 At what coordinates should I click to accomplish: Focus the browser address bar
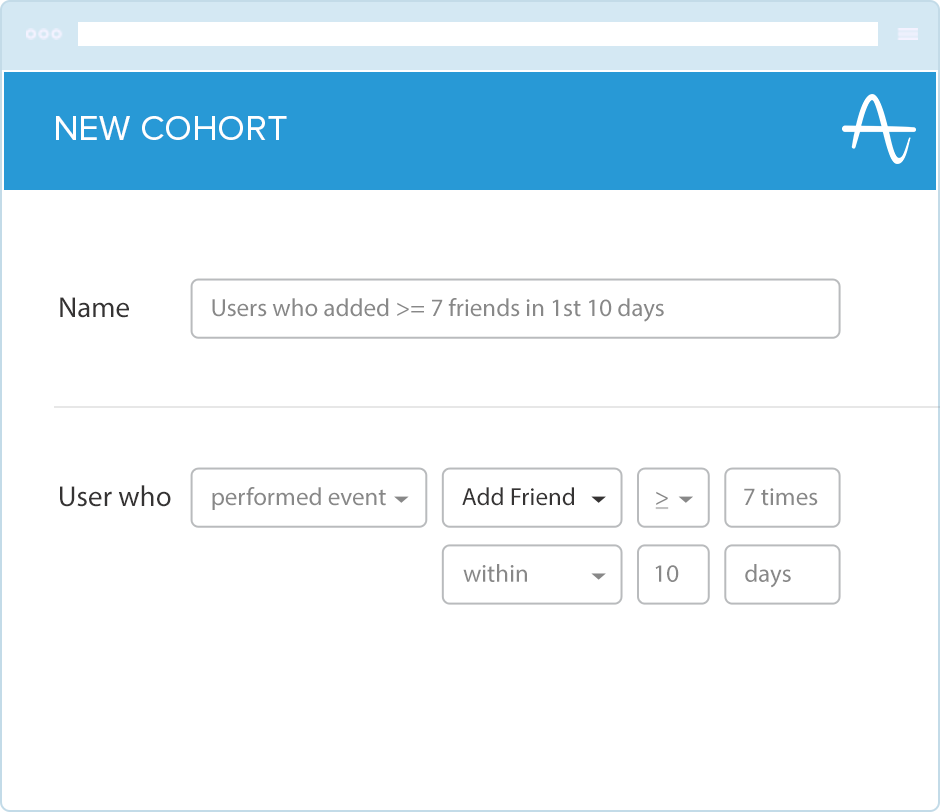(x=477, y=34)
